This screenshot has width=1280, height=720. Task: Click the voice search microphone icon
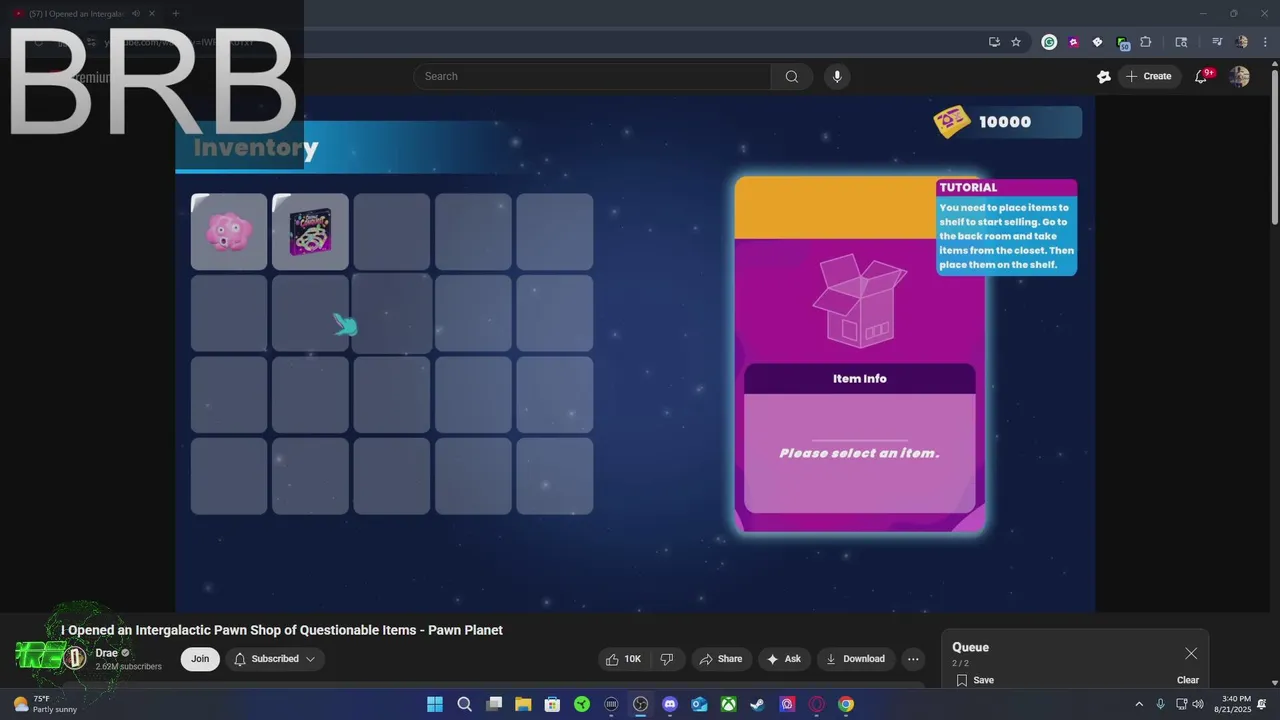tap(837, 76)
